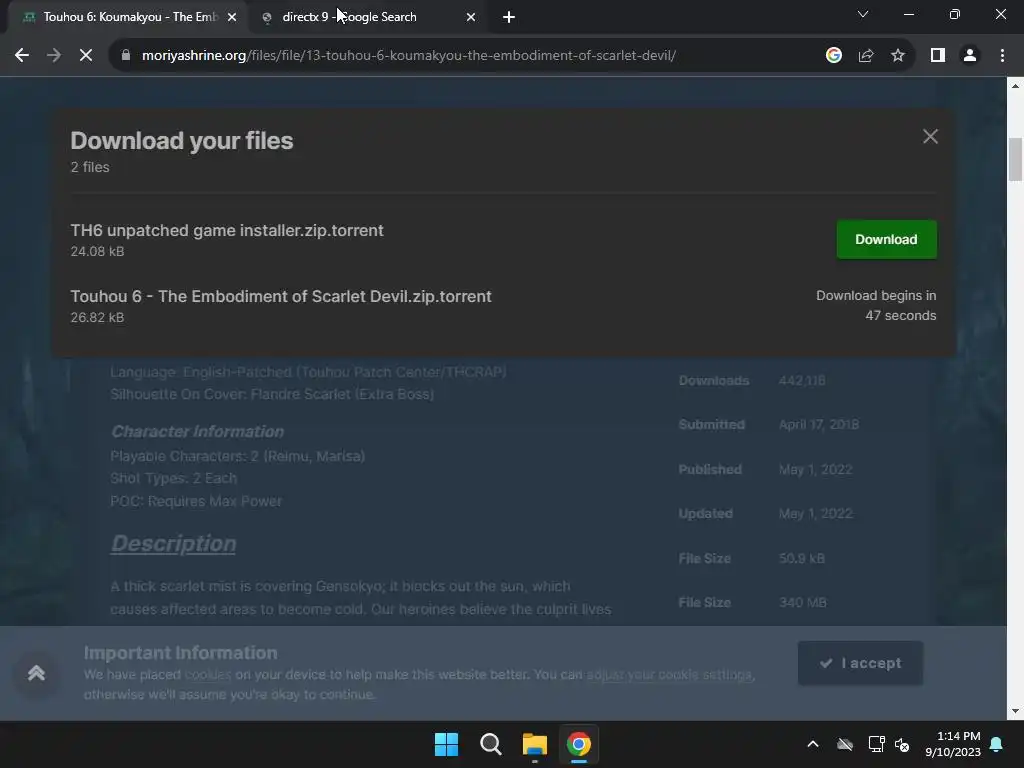
Task: Click the 26.82 kB file size
Action: click(97, 317)
